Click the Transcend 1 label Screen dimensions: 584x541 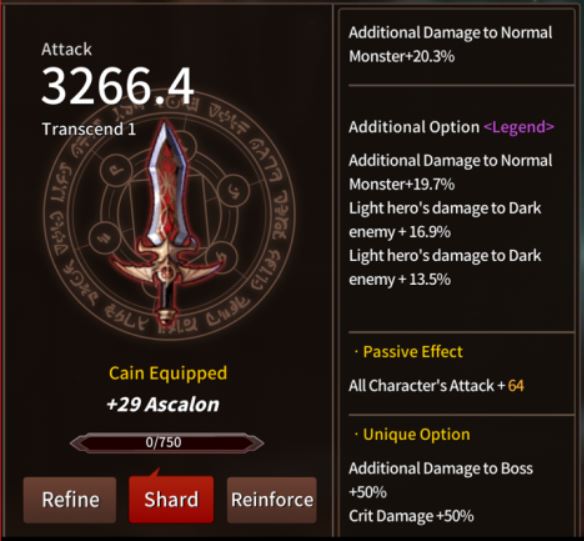click(x=89, y=129)
